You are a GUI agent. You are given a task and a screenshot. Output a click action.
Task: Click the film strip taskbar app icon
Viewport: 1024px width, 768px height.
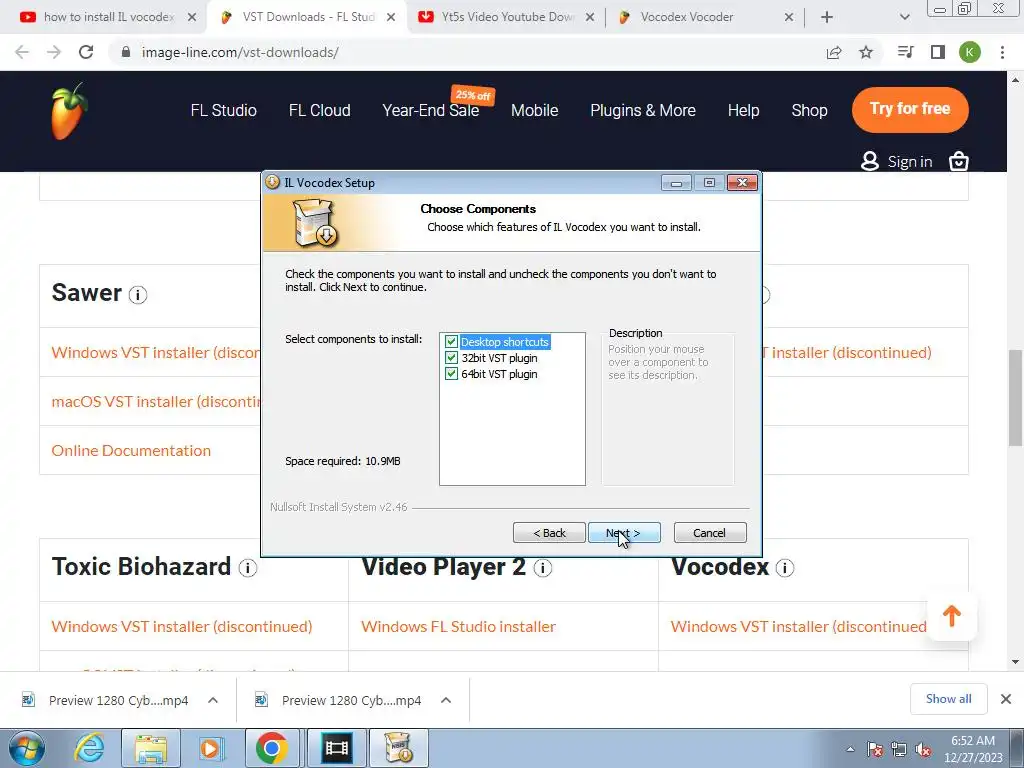[x=336, y=748]
